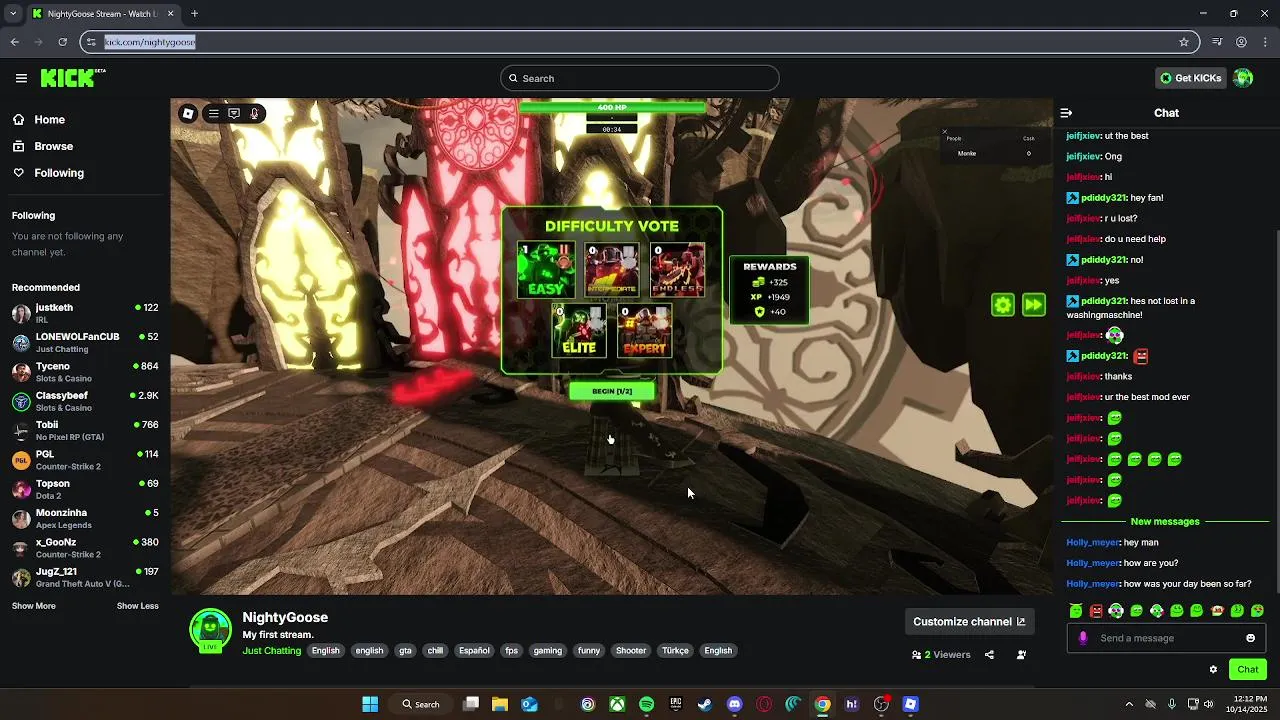
Task: Bookmark page with the address bar star
Action: pos(1184,42)
